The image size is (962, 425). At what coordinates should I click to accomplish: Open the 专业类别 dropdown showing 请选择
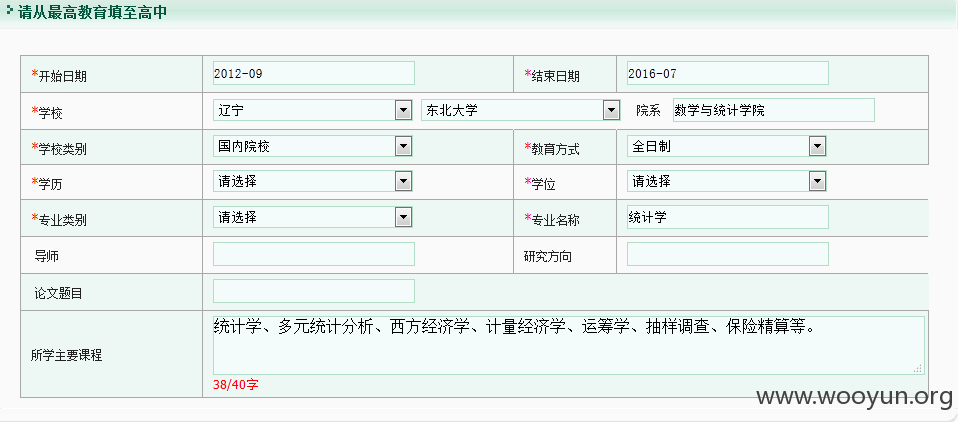312,217
